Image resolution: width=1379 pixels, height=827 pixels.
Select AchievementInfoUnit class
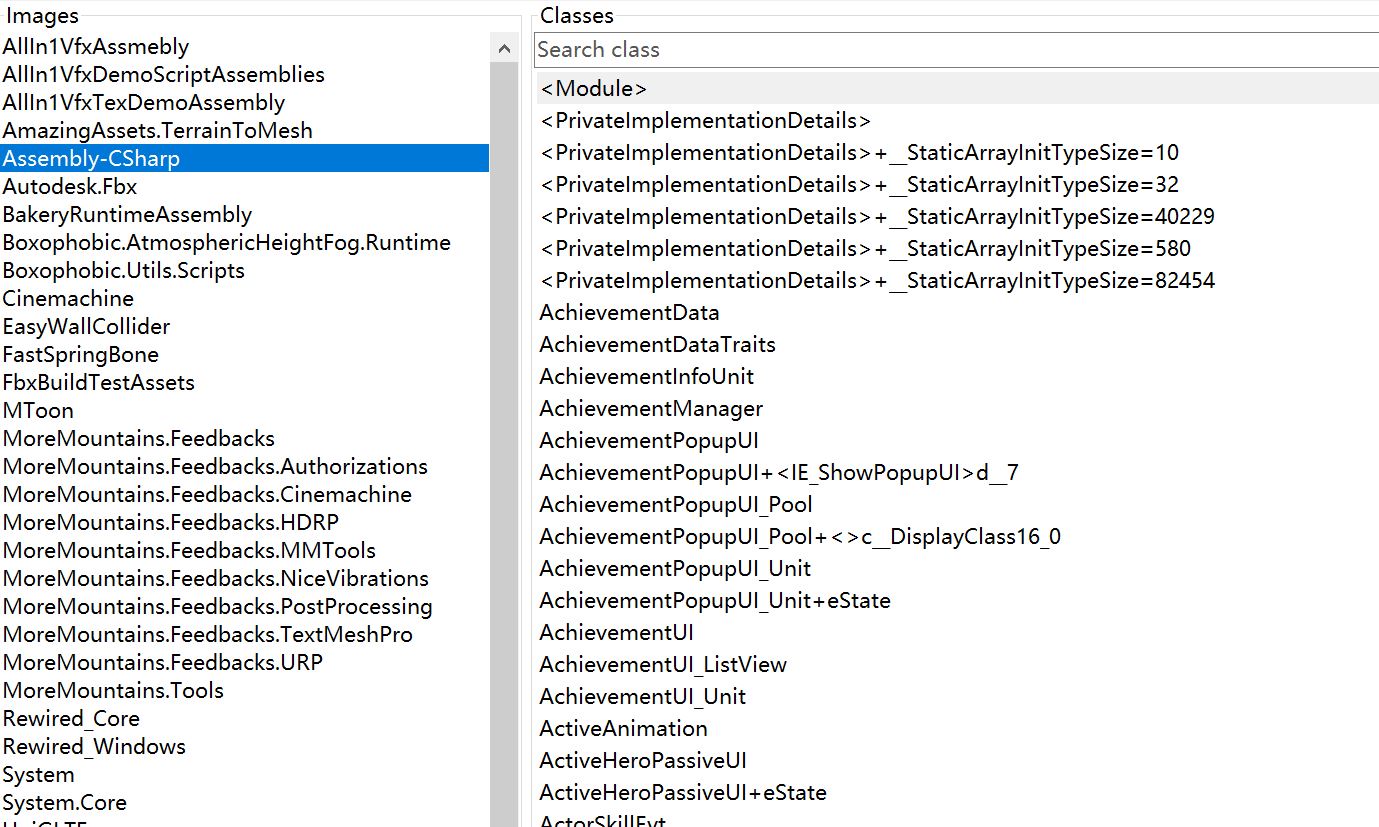coord(958,376)
